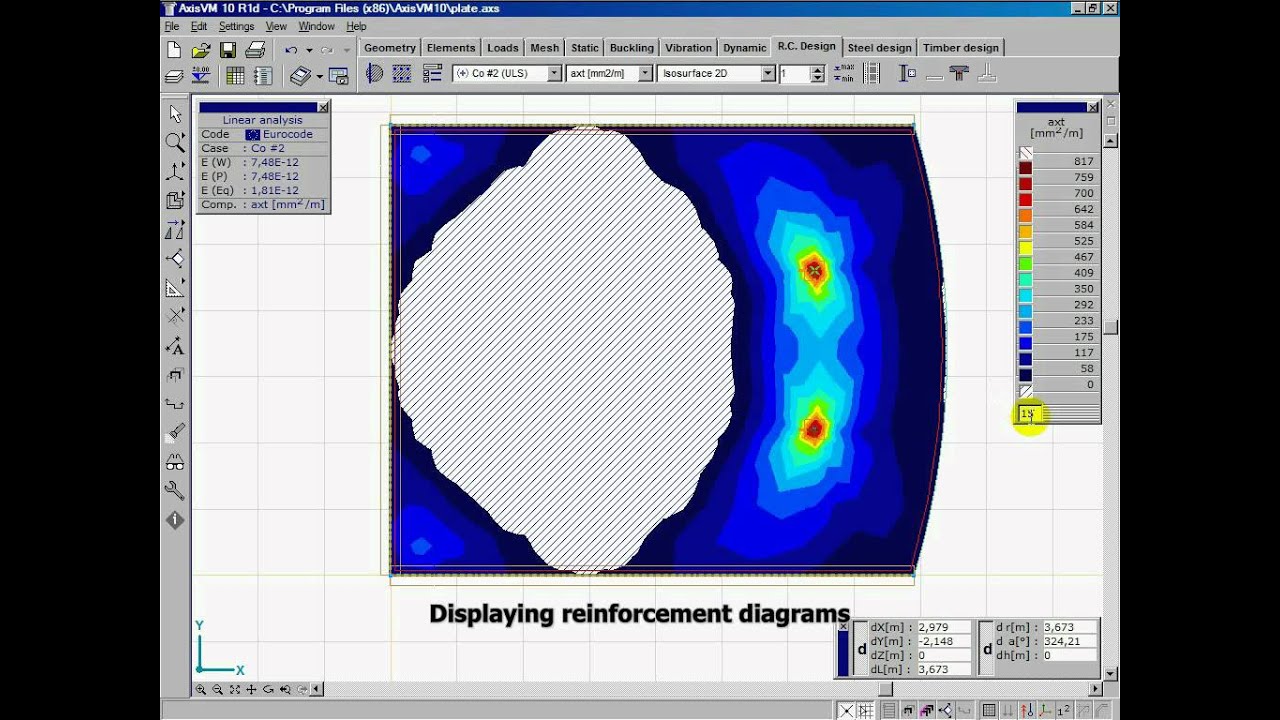Toggle the numbering '1 2' status icon
This screenshot has height=720, width=1280.
[x=1063, y=711]
